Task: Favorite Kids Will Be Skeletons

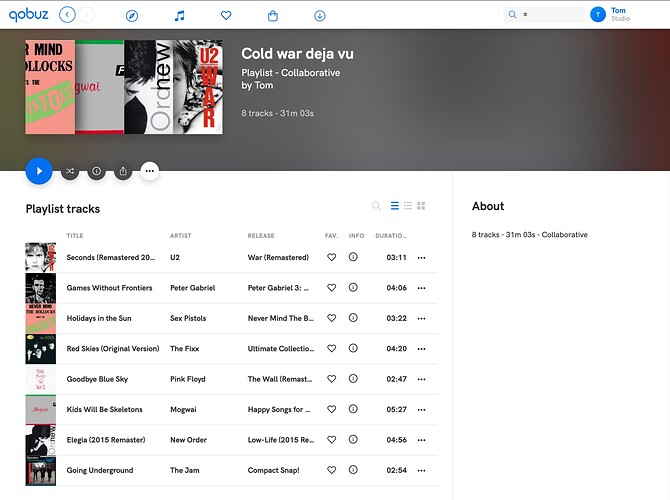Action: pyautogui.click(x=332, y=409)
